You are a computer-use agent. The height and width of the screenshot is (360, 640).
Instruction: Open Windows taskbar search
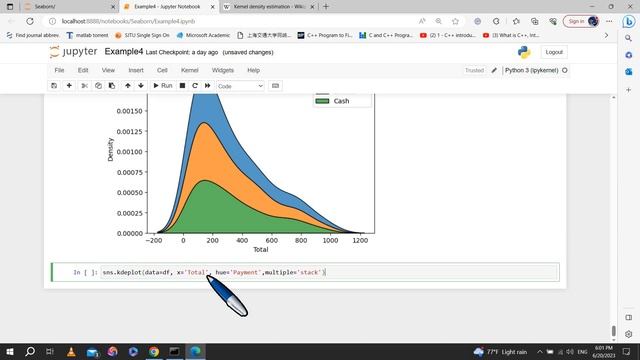[x=30, y=351]
